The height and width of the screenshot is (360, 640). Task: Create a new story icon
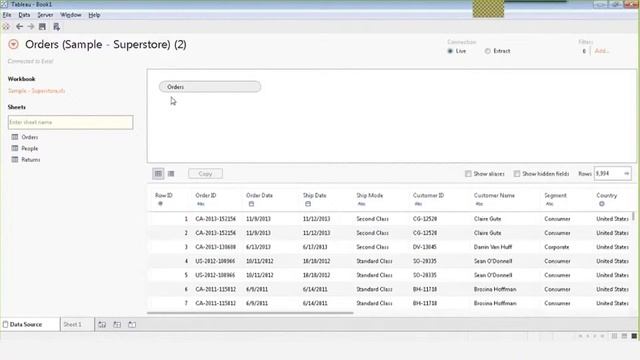click(132, 324)
